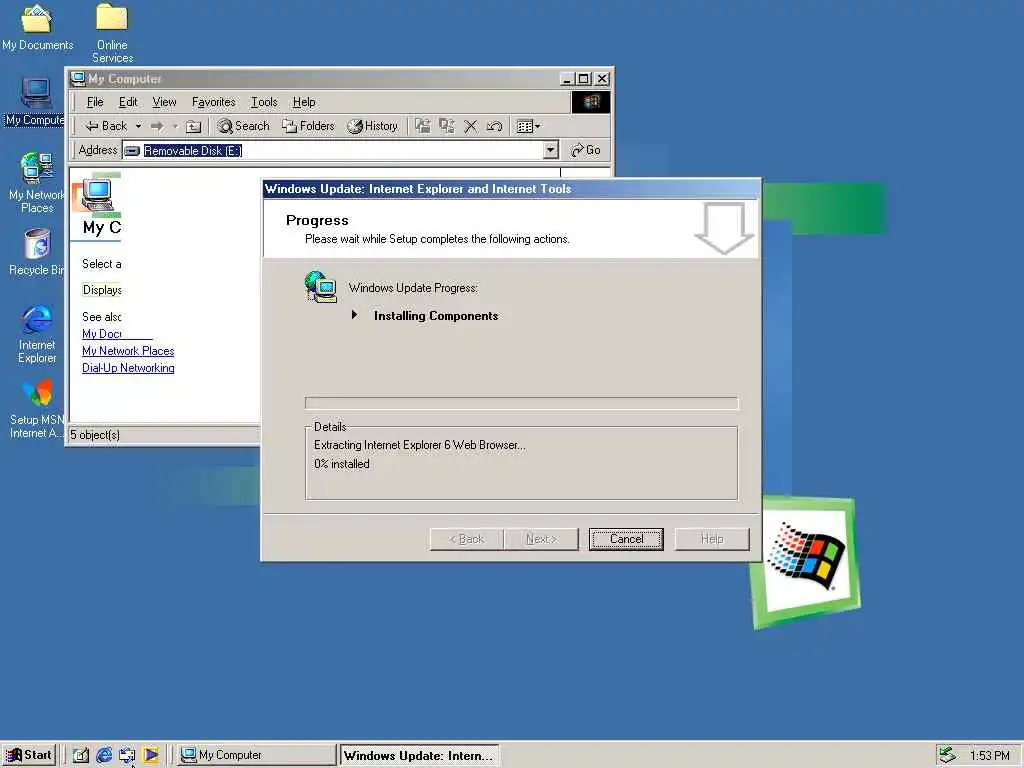Open the File menu in My Computer
The width and height of the screenshot is (1024, 768).
pos(95,102)
